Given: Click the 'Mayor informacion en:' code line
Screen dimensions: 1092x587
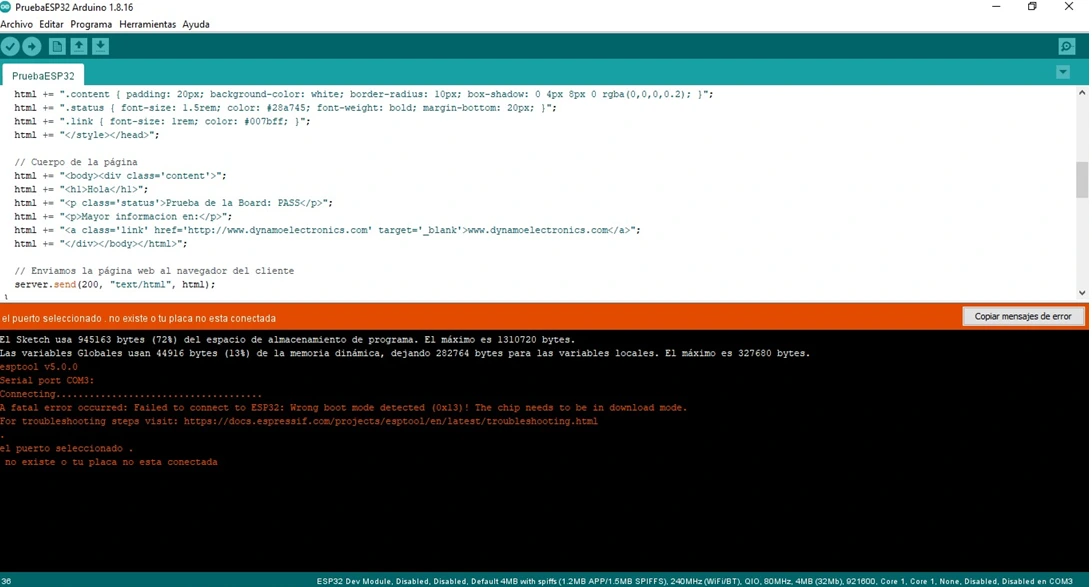Looking at the screenshot, I should [123, 217].
